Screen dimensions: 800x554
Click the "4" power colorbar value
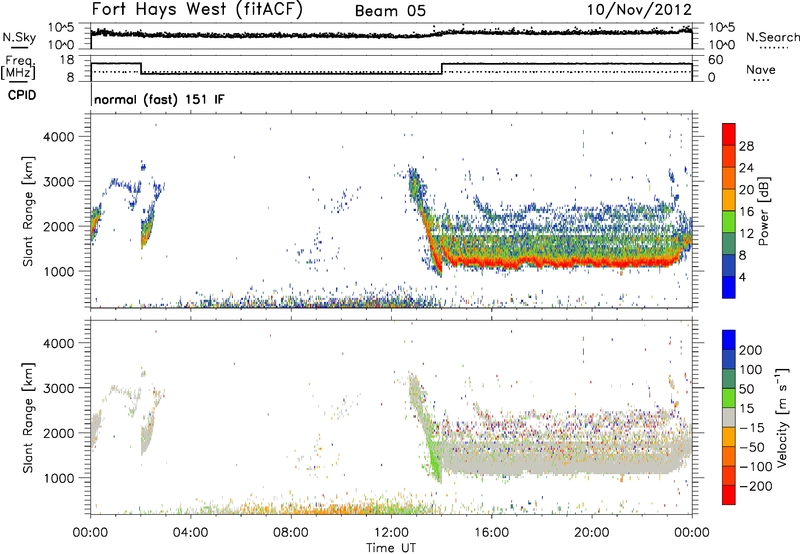[742, 277]
